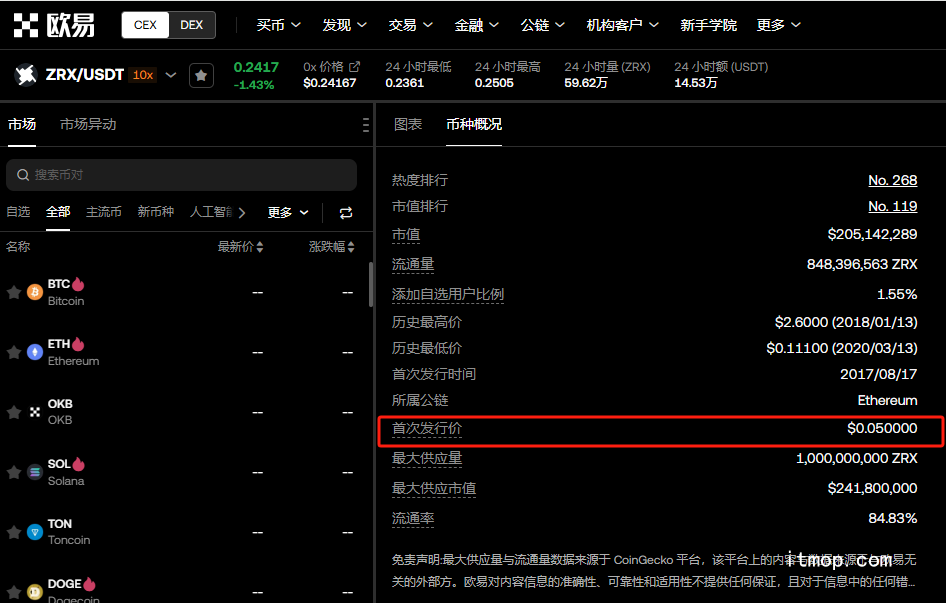This screenshot has width=946, height=603.
Task: Click the ETH hot flame icon
Action: point(78,343)
